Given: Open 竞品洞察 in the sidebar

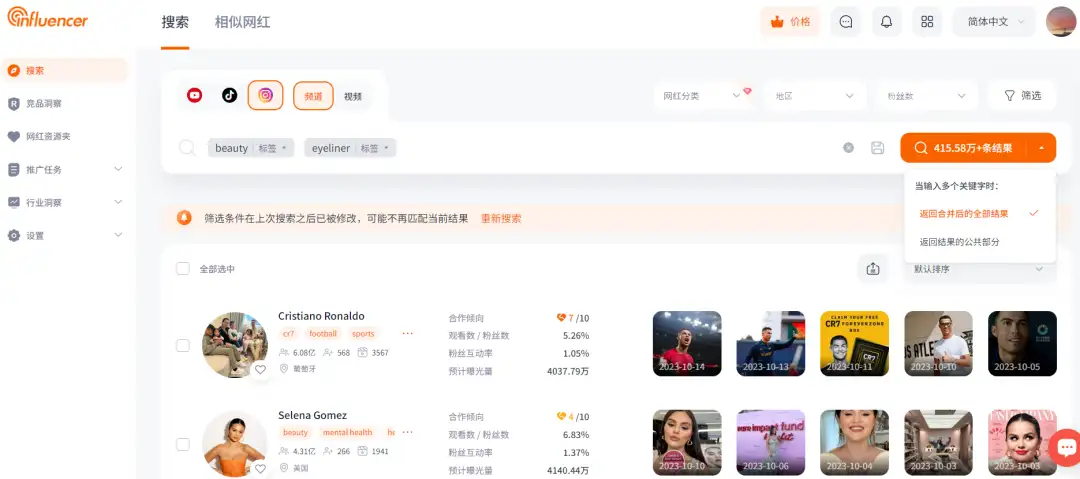Looking at the screenshot, I should (x=65, y=103).
